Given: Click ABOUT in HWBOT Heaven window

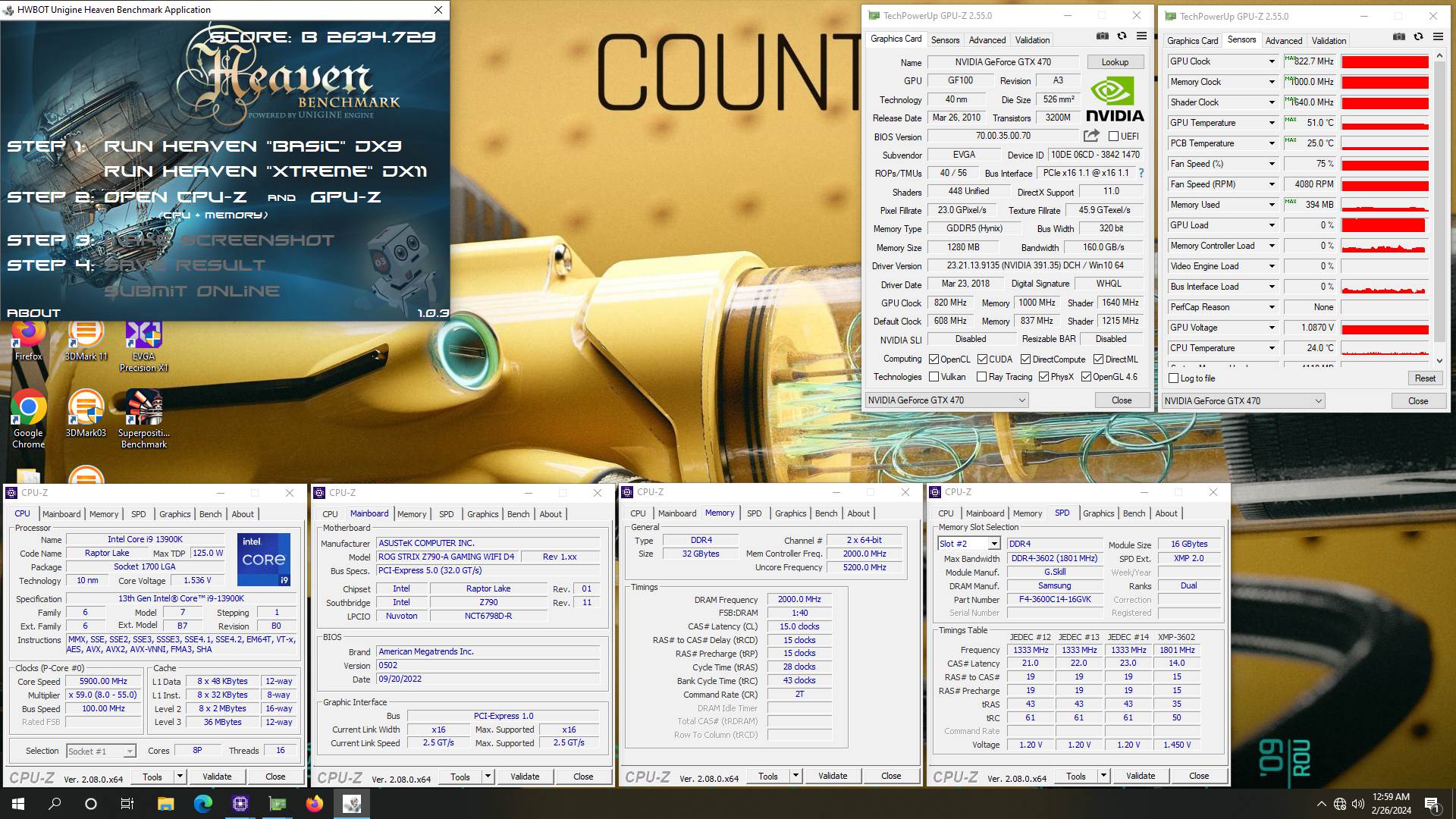Looking at the screenshot, I should [x=33, y=313].
